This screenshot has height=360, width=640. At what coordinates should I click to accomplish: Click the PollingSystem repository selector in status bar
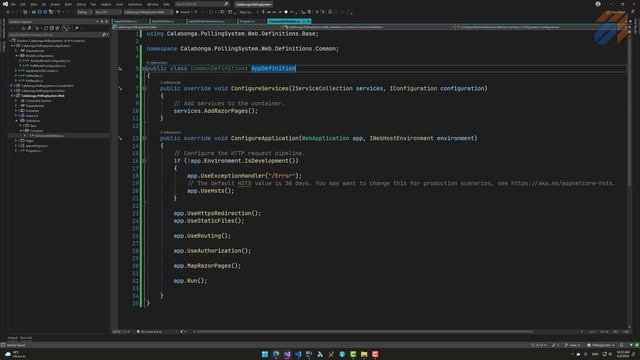pyautogui.click(x=601, y=345)
